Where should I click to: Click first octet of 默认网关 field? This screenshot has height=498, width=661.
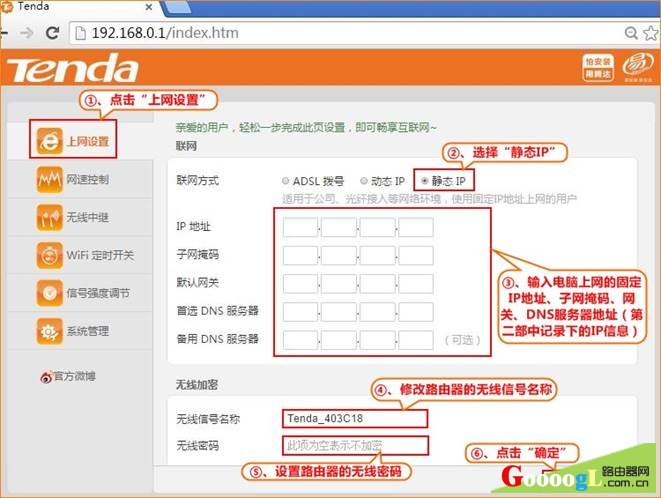(x=299, y=284)
